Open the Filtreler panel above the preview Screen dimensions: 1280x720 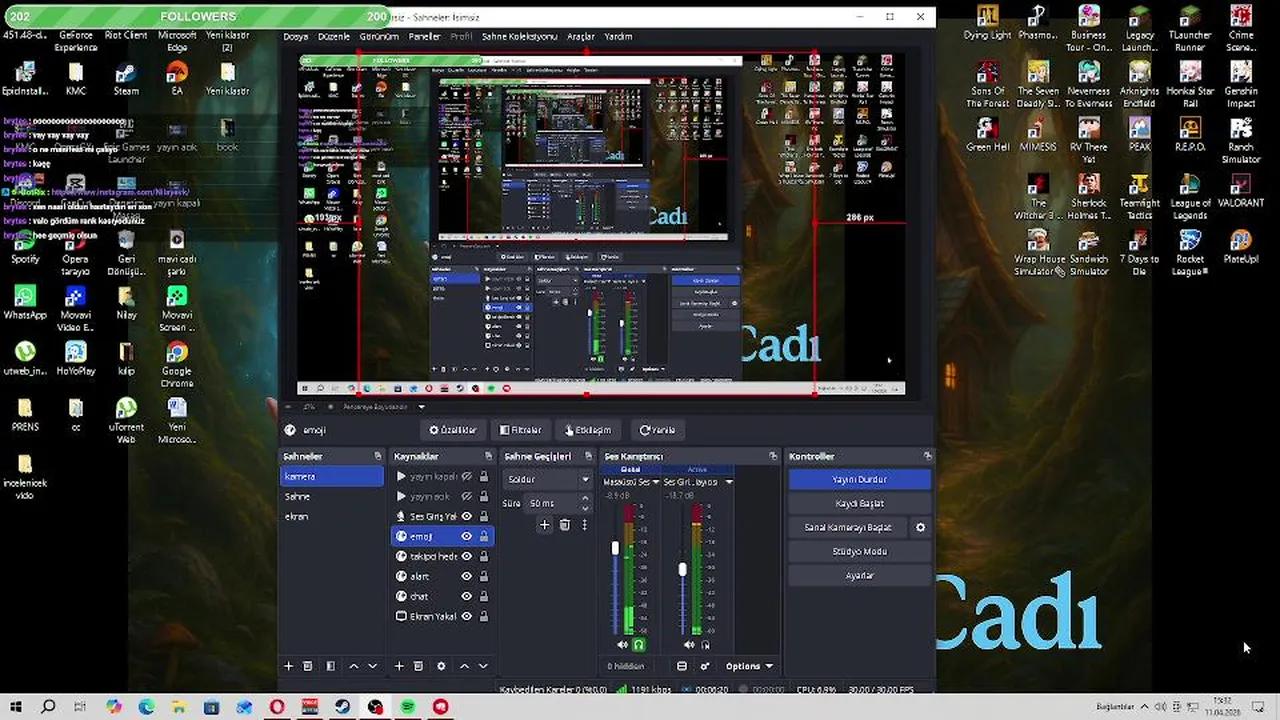520,429
